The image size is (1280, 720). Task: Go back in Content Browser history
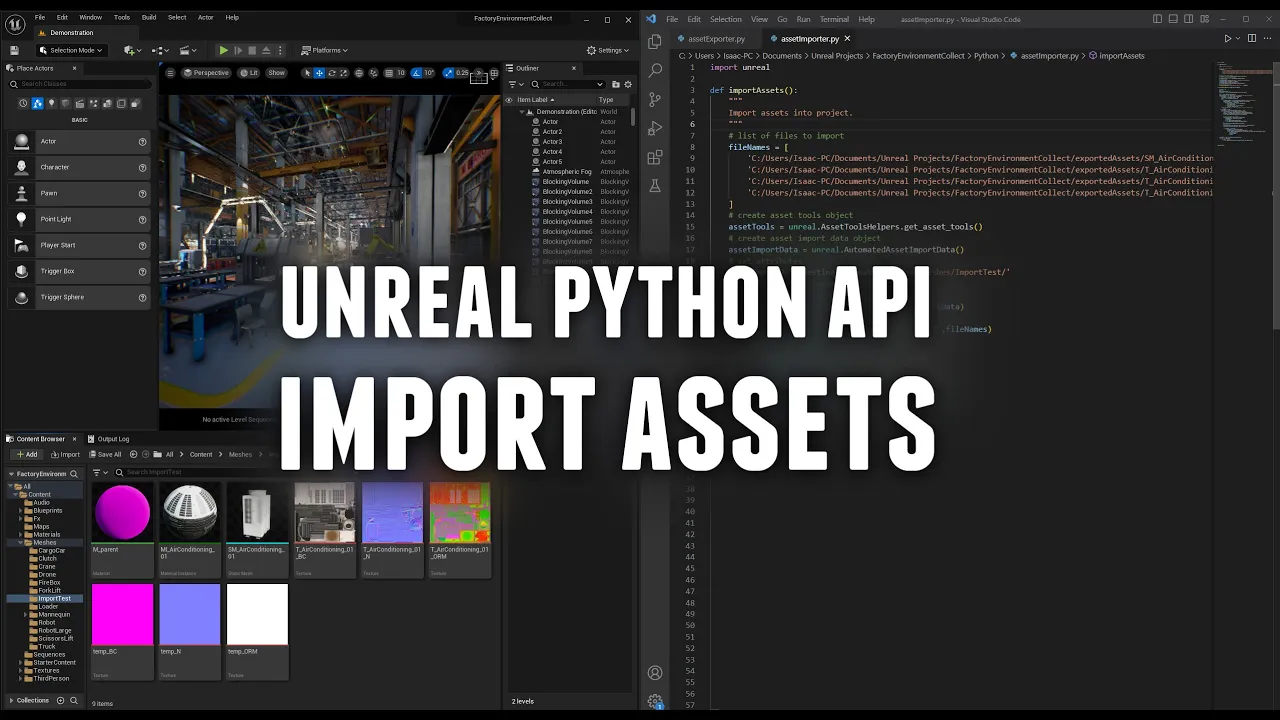pos(133,454)
